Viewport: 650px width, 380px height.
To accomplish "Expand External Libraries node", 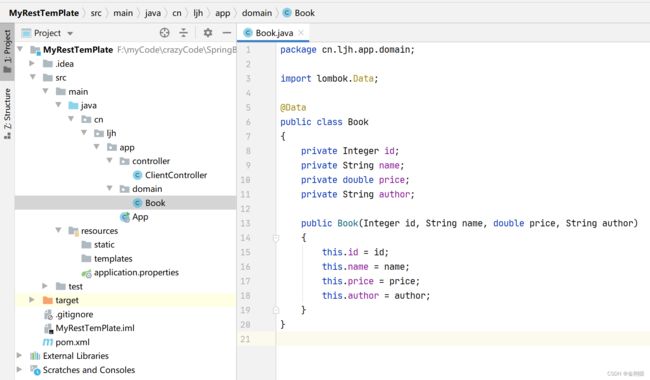I will [x=19, y=356].
